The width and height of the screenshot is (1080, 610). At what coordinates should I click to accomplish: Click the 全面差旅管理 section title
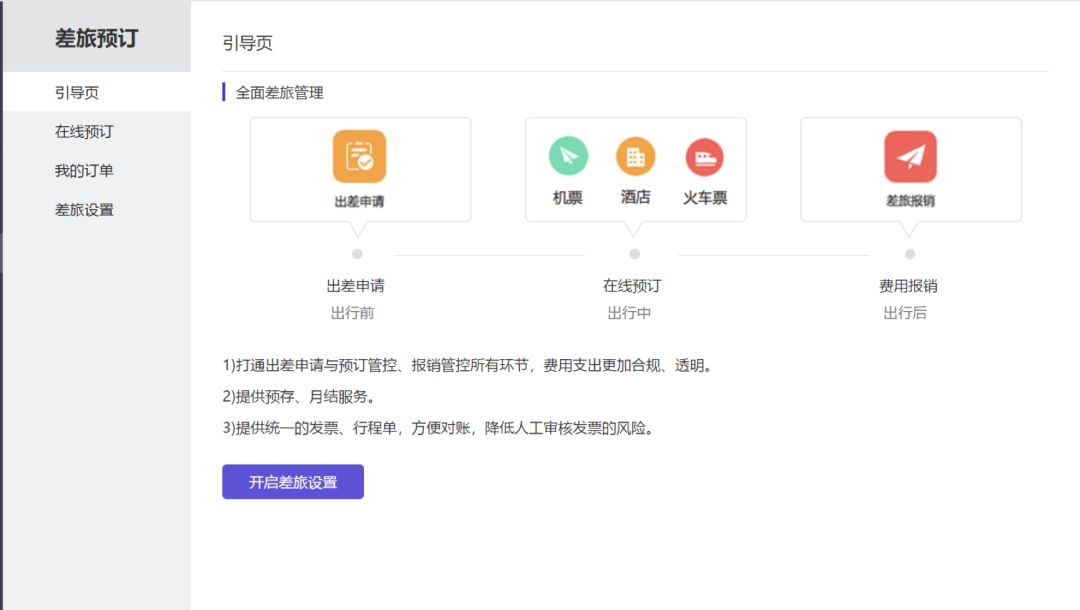[x=279, y=93]
